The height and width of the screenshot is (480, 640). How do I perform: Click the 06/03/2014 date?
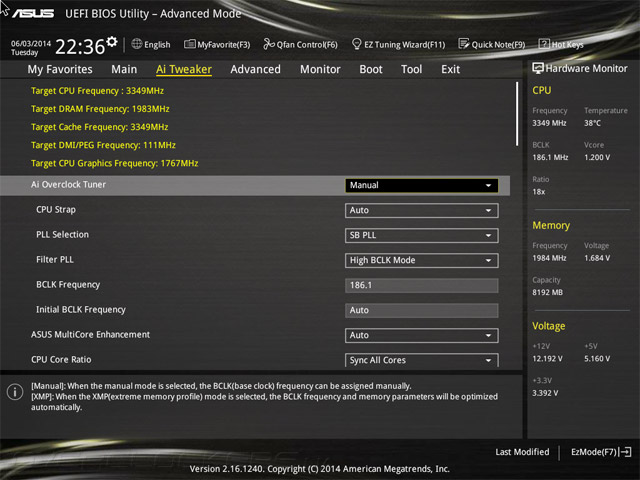pyautogui.click(x=31, y=43)
